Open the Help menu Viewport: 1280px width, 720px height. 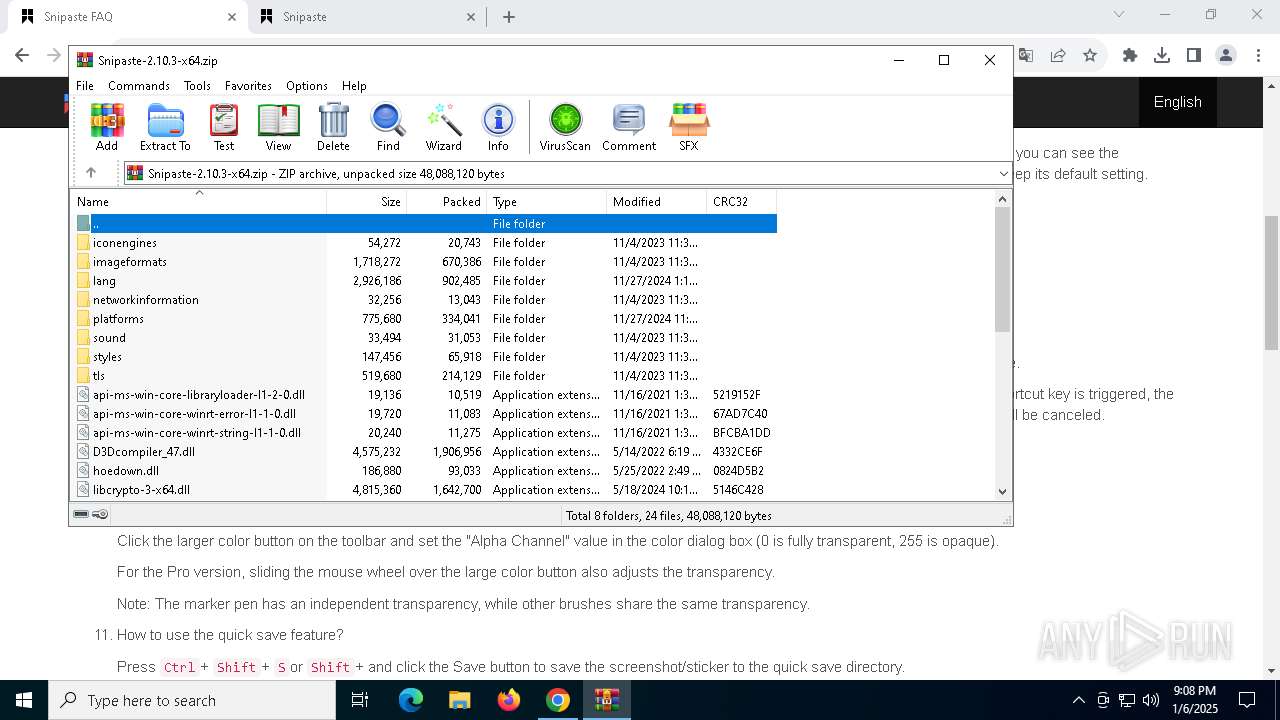(x=354, y=86)
